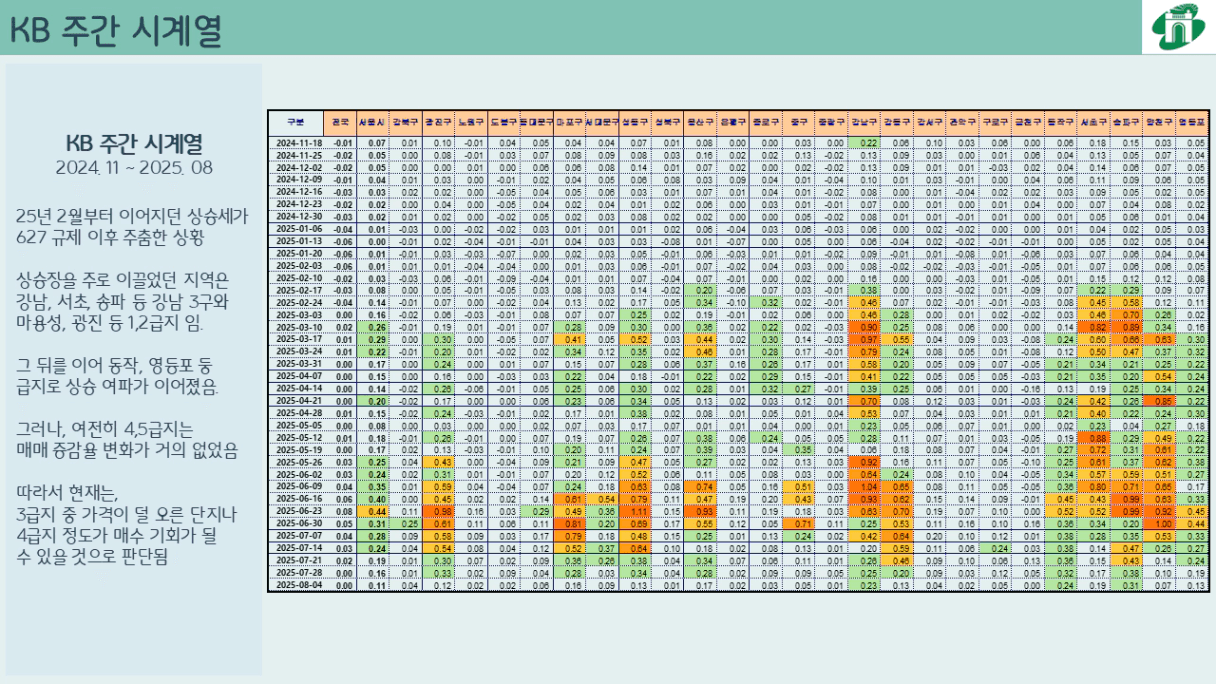Screen dimensions: 1216x684
Task: Select the '마포구' column header
Action: pos(569,121)
